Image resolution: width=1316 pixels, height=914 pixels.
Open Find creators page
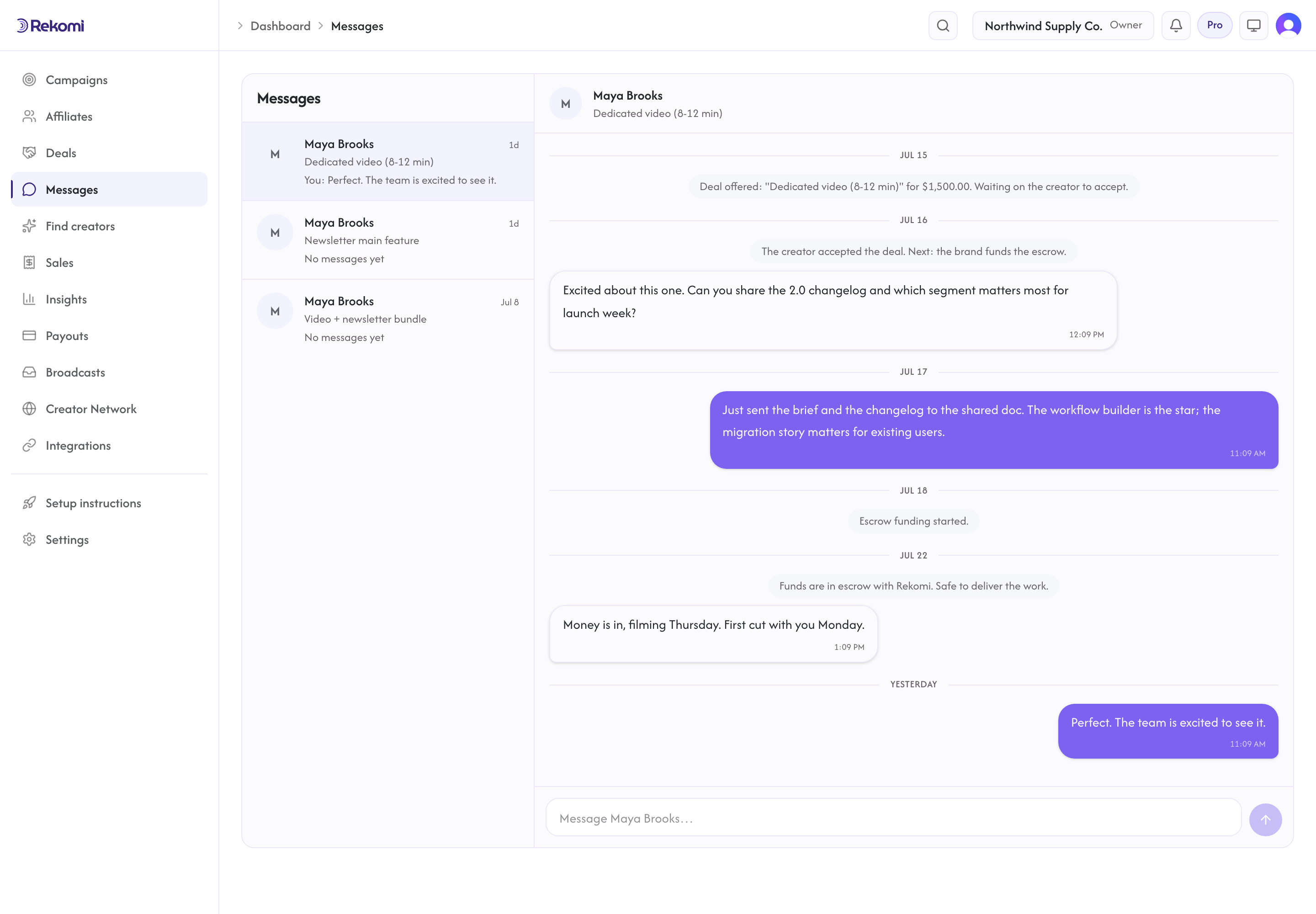pyautogui.click(x=109, y=226)
